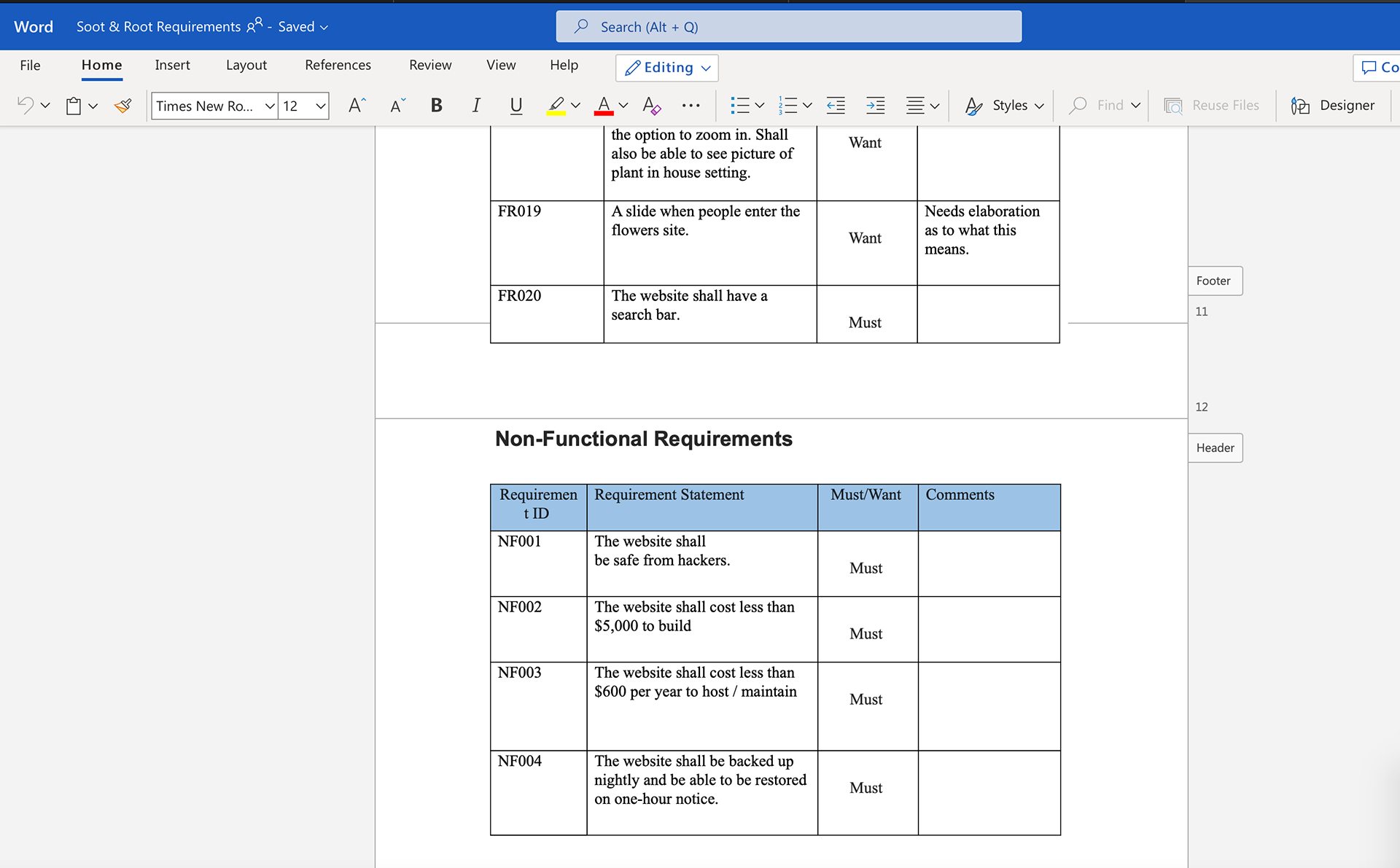The height and width of the screenshot is (868, 1400).
Task: Increase font size with Grow Font icon
Action: point(357,106)
